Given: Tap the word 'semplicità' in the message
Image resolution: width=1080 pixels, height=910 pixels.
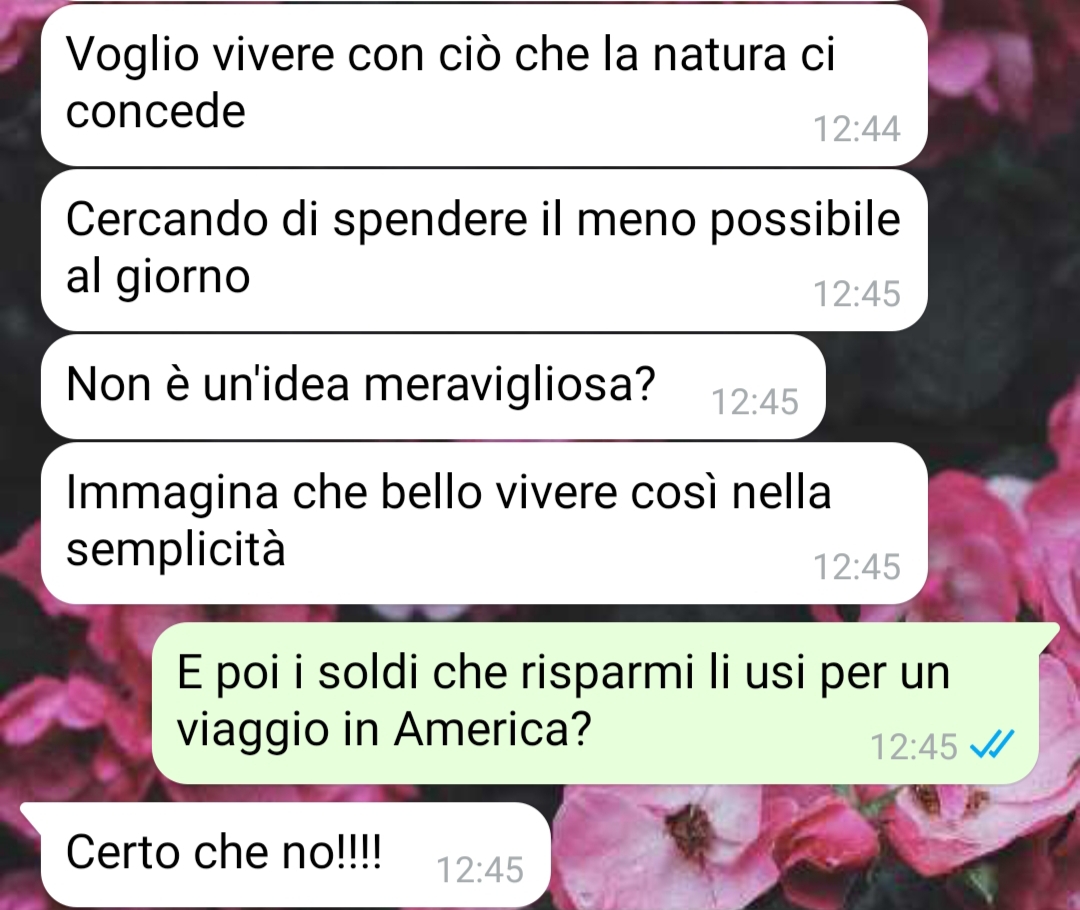Looking at the screenshot, I should point(176,550).
